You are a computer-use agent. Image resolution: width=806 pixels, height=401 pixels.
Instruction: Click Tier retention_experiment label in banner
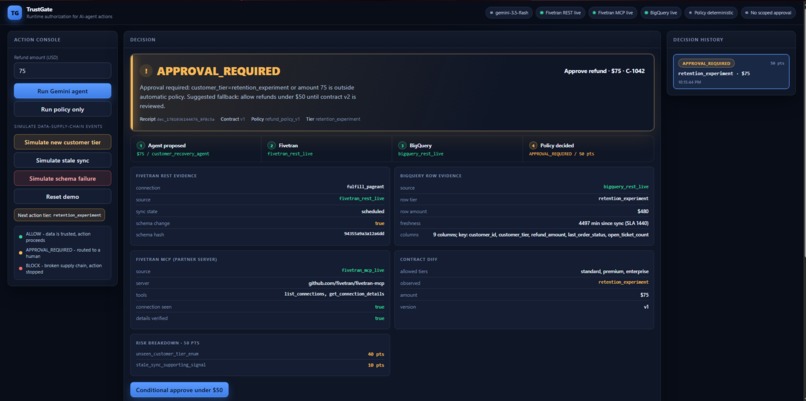pyautogui.click(x=333, y=119)
